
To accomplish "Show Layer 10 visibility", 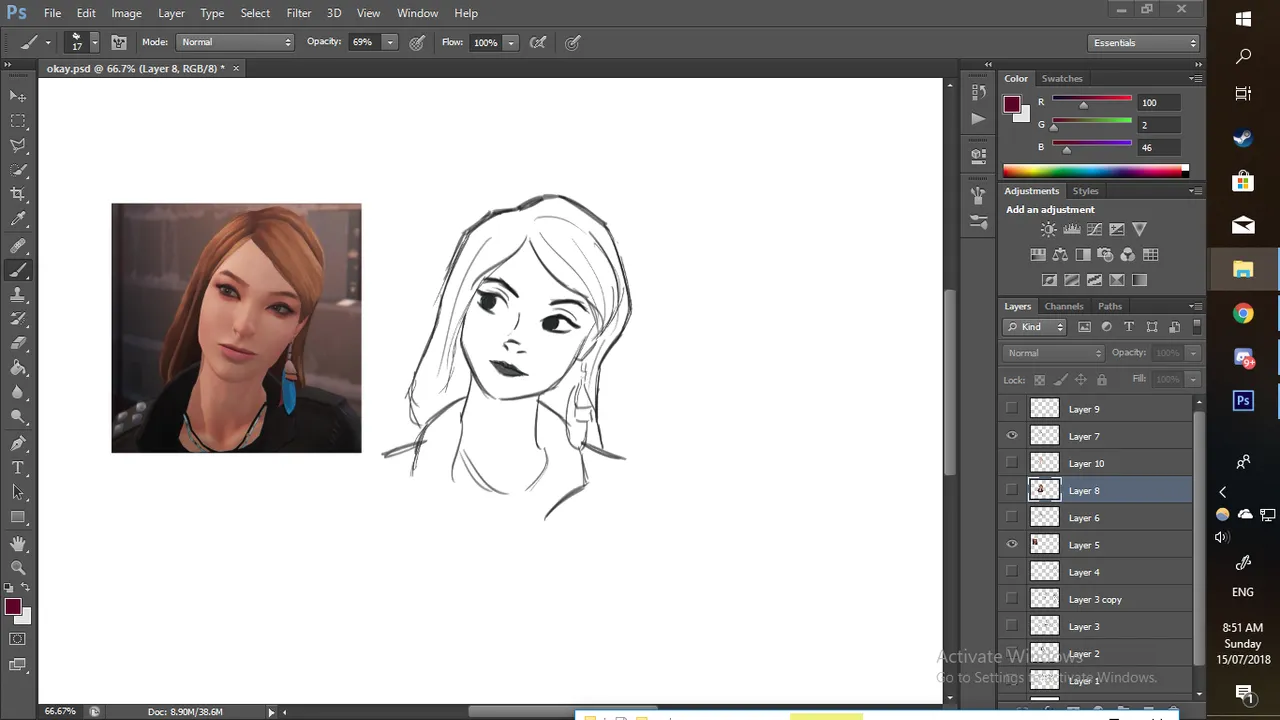I will [x=1012, y=463].
